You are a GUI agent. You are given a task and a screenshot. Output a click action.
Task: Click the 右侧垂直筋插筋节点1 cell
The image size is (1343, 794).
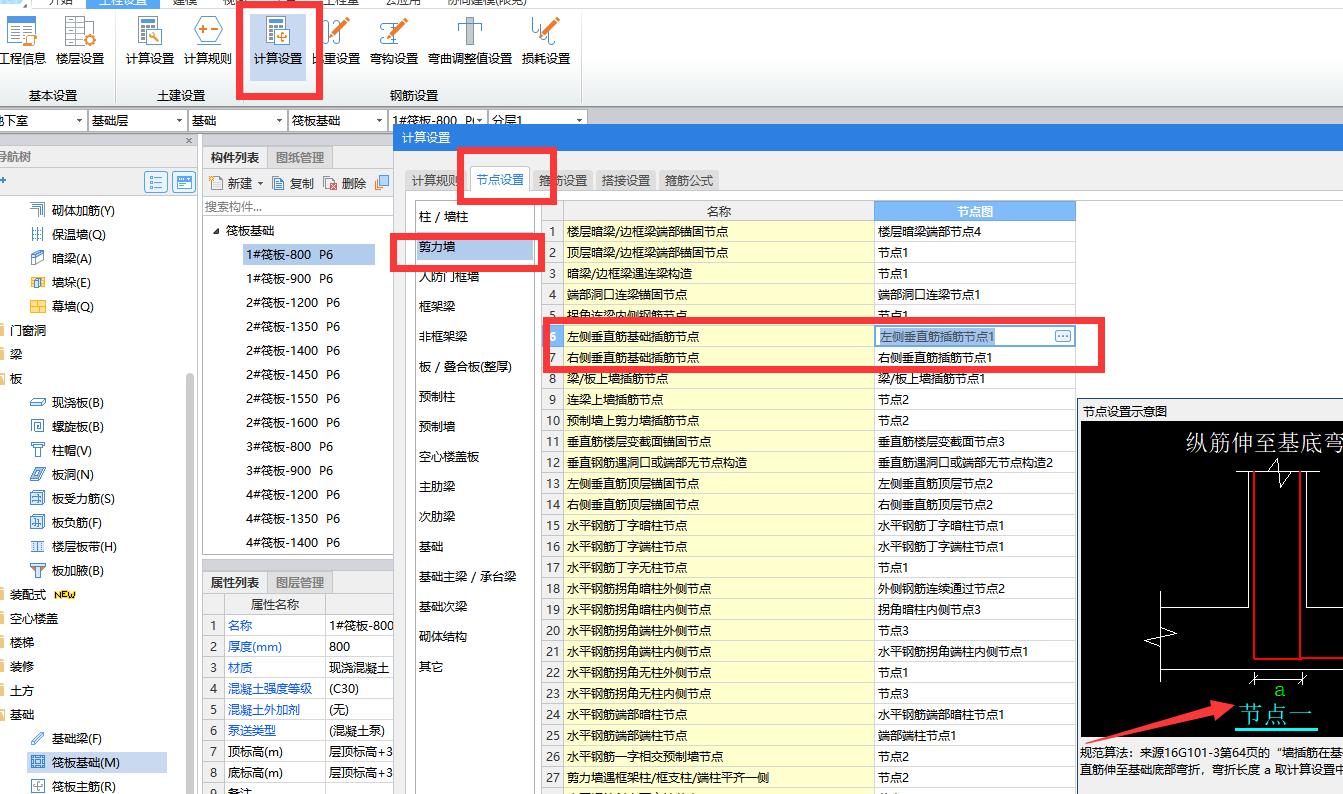974,357
